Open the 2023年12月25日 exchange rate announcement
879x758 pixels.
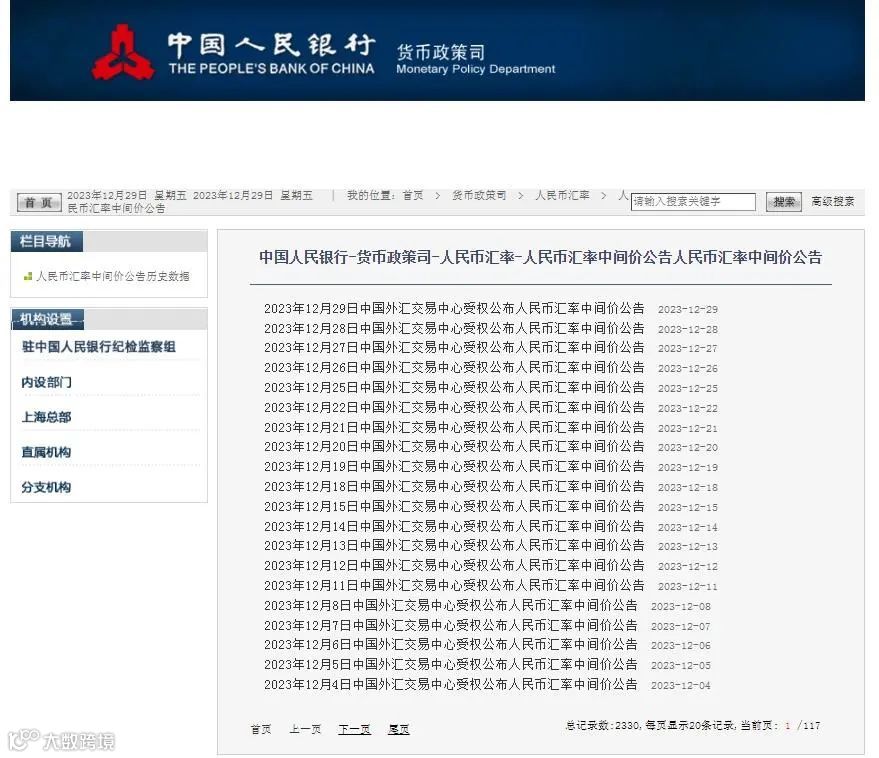(454, 387)
